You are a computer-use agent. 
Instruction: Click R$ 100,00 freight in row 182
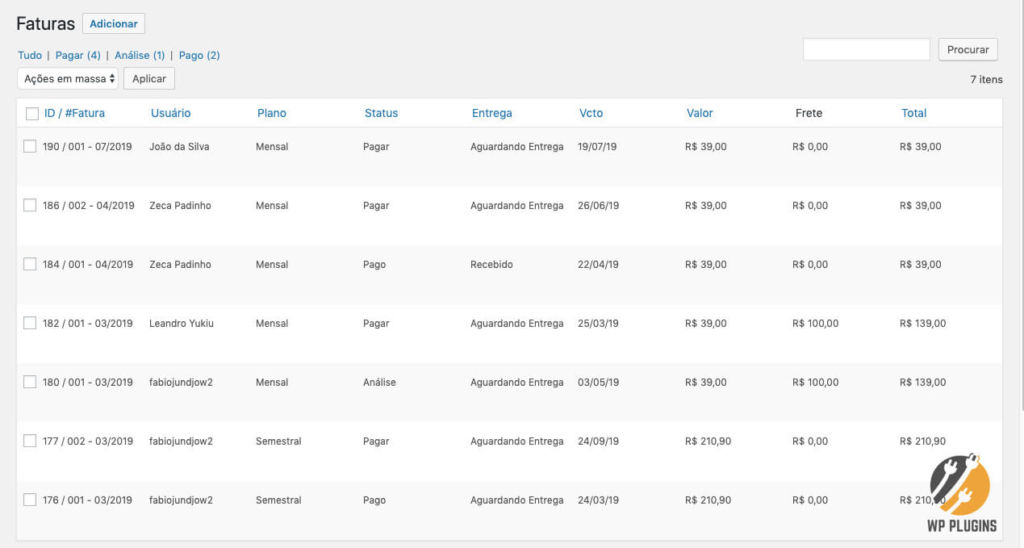click(815, 323)
